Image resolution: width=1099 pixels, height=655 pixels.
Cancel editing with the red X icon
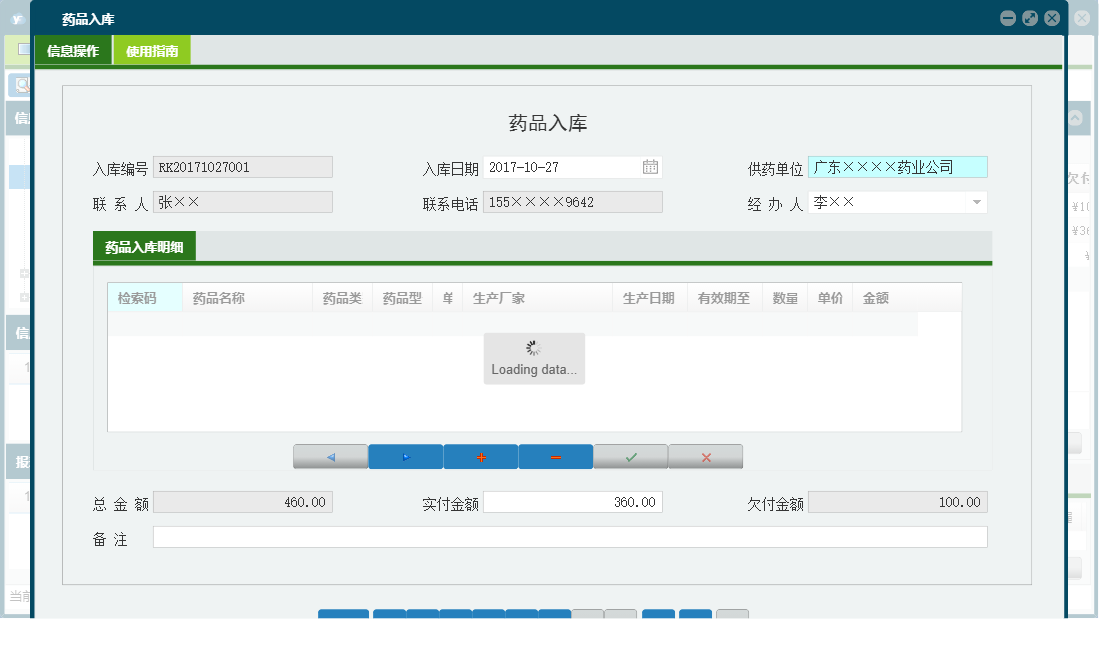705,456
